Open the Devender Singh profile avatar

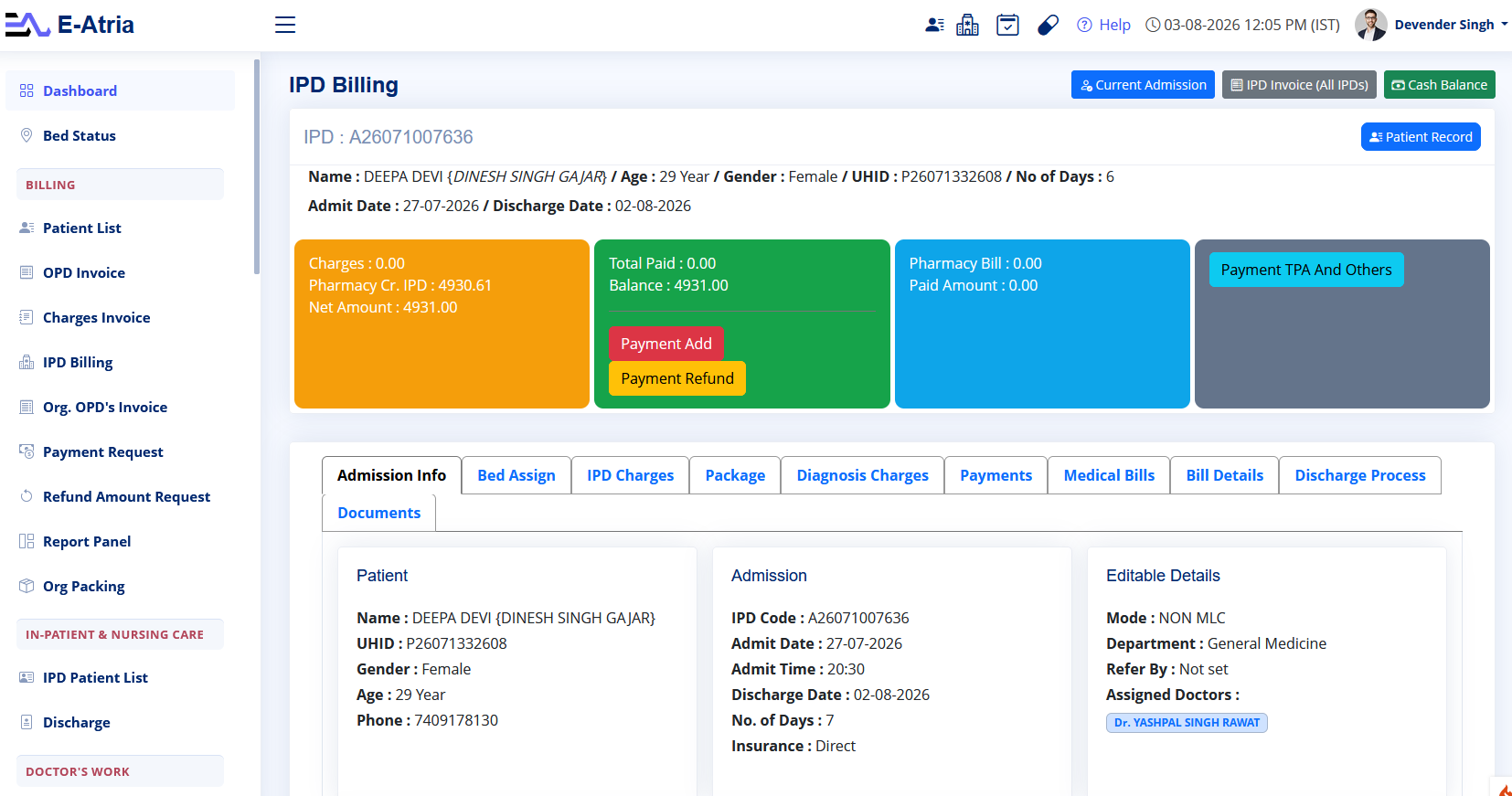1370,25
